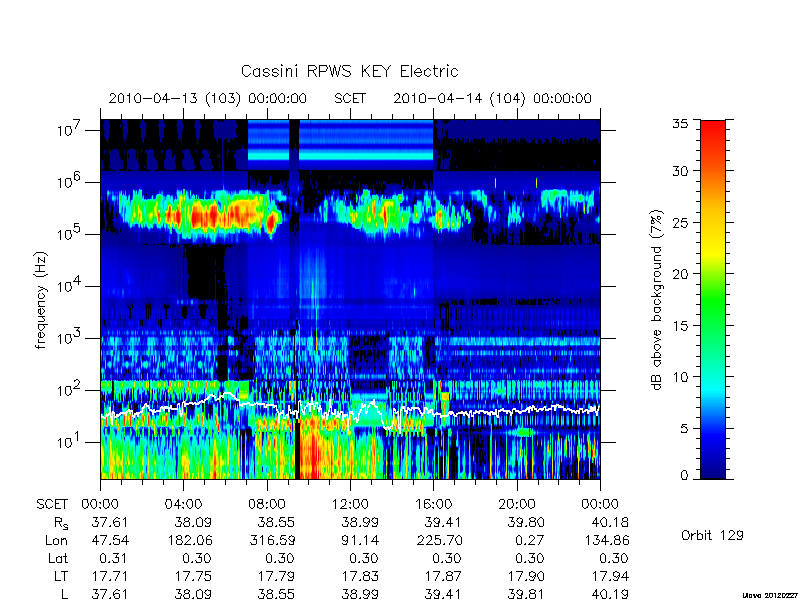Click the time tick label '12:00'
This screenshot has width=800, height=600.
click(350, 504)
